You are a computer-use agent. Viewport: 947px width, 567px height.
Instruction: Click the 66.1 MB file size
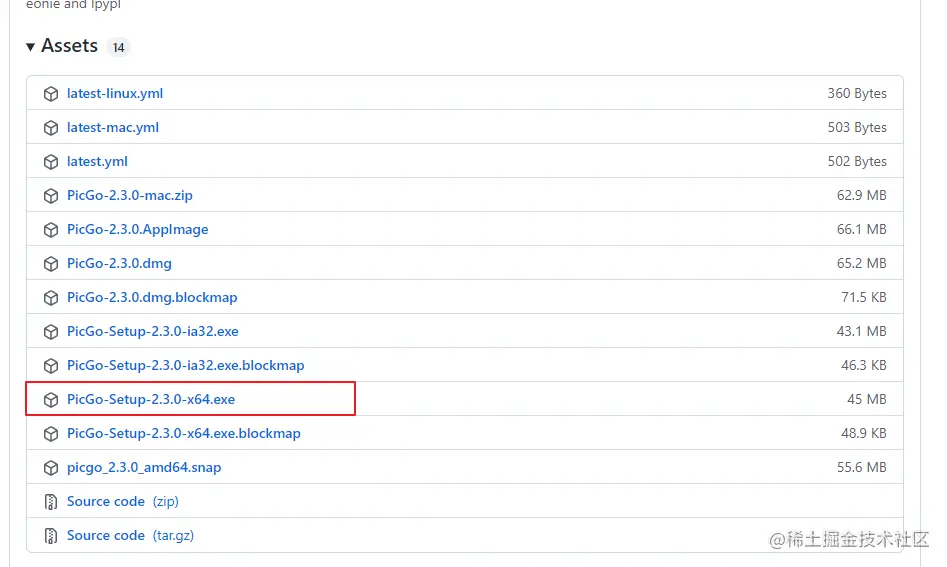(x=862, y=229)
